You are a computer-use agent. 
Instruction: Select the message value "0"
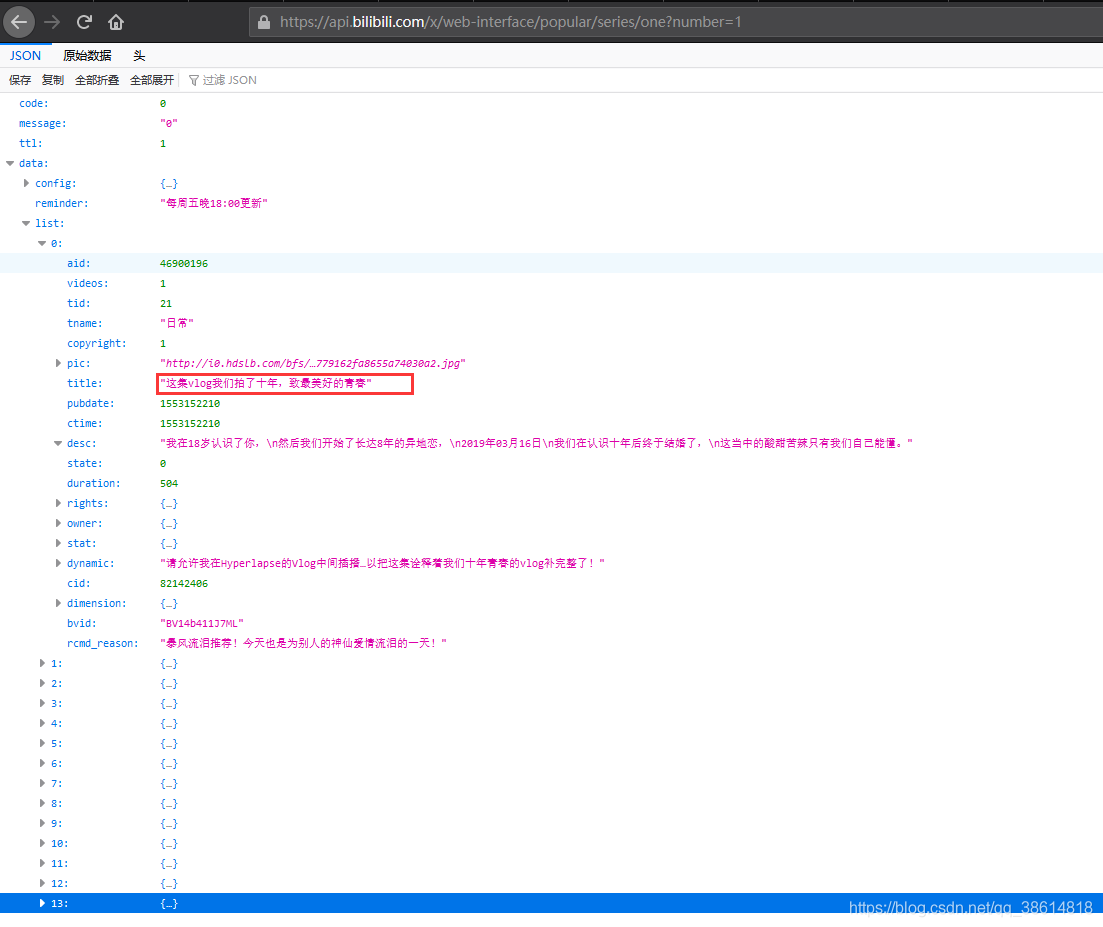[x=169, y=123]
